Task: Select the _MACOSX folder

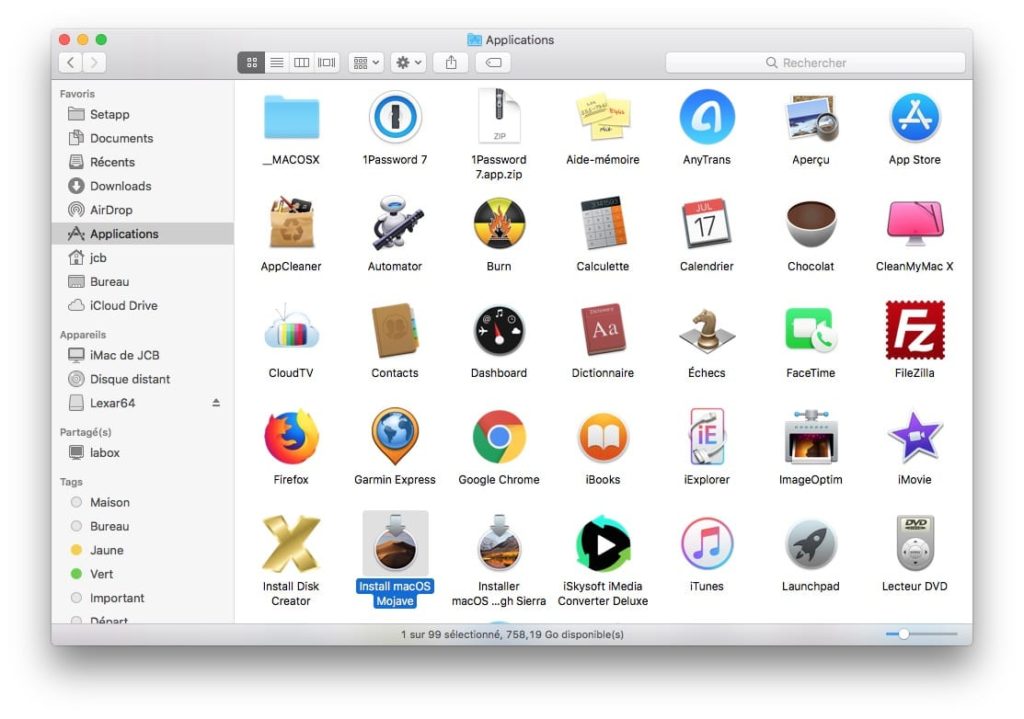Action: pyautogui.click(x=291, y=118)
